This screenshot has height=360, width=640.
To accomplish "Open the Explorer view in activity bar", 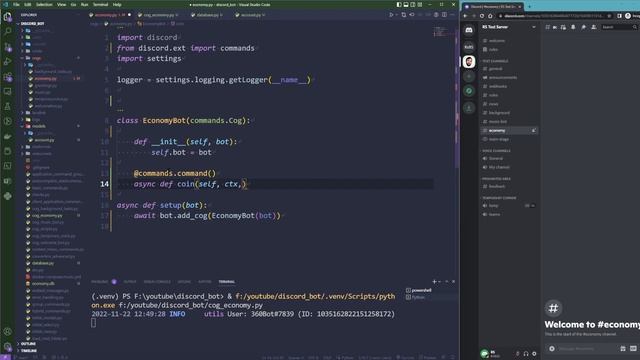I will pyautogui.click(x=7, y=17).
